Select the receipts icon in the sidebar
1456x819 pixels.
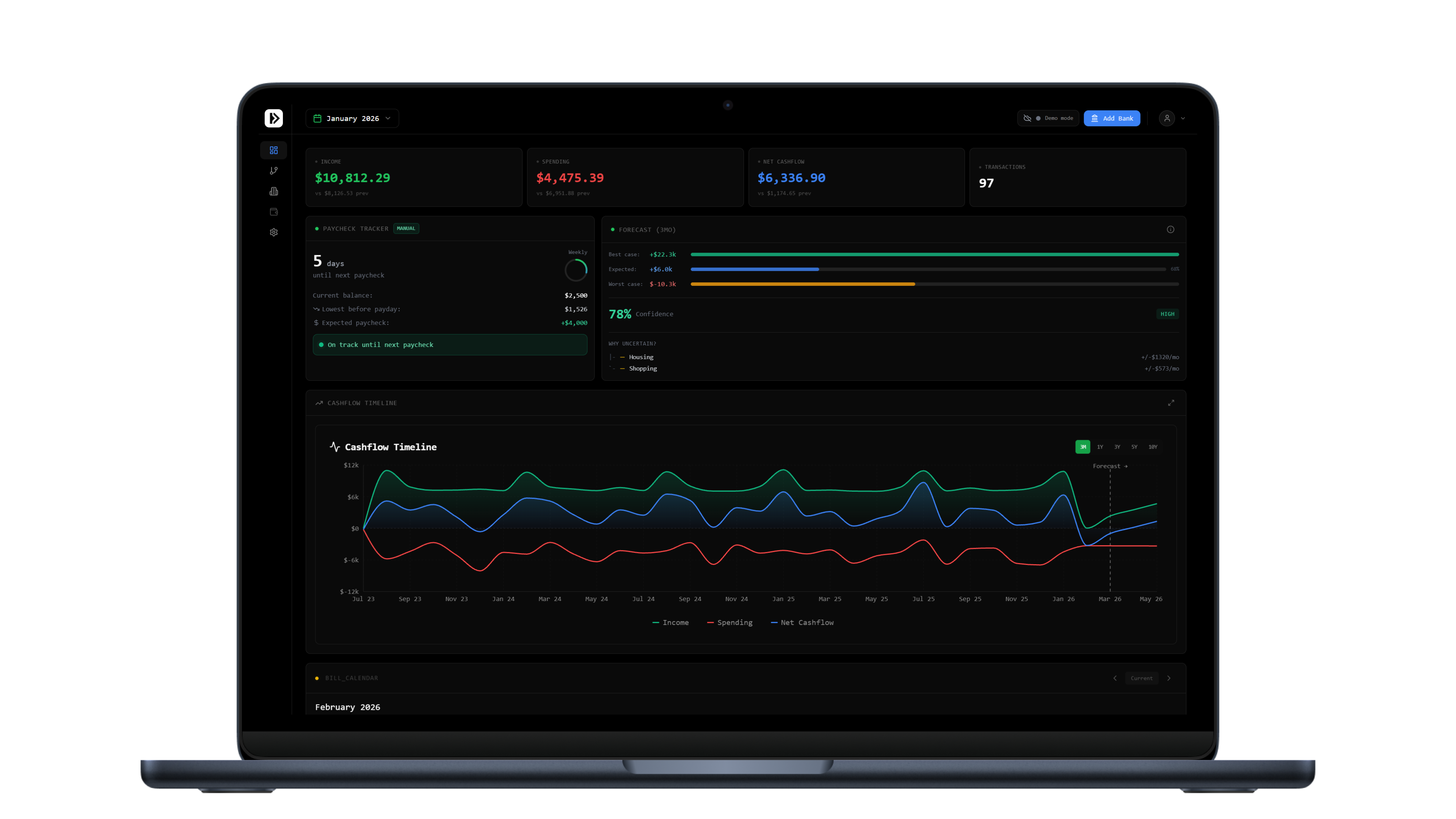273,191
